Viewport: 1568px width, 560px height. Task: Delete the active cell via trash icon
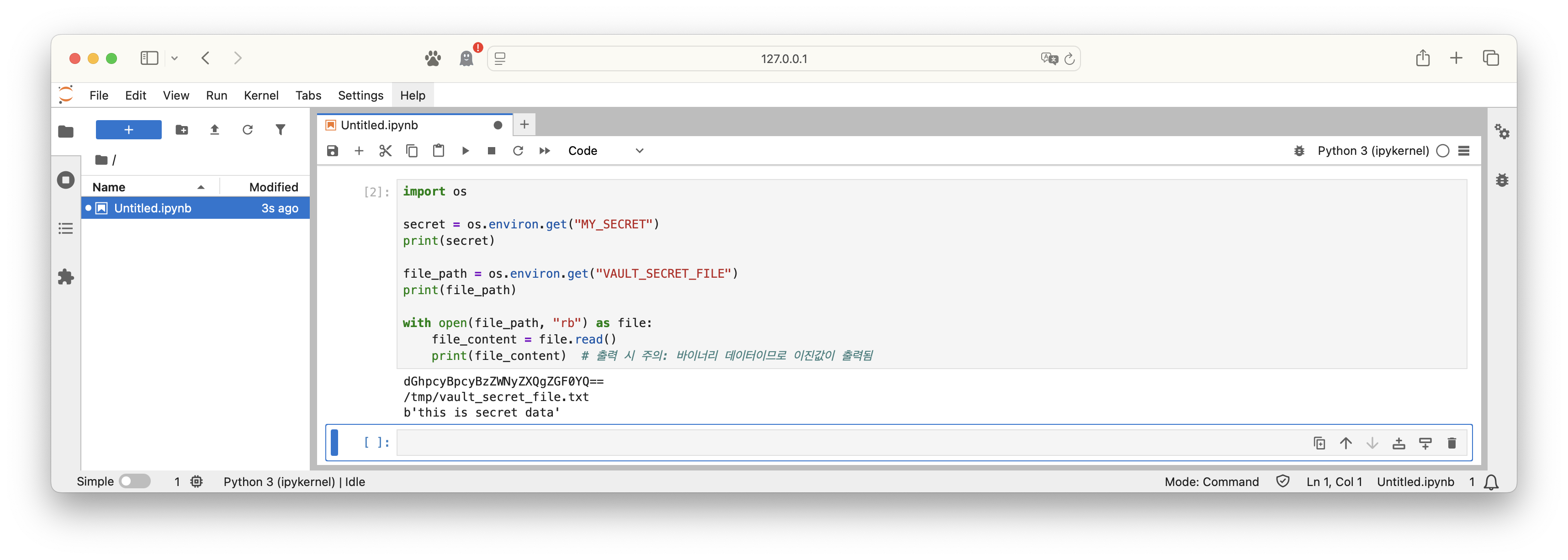[1452, 443]
